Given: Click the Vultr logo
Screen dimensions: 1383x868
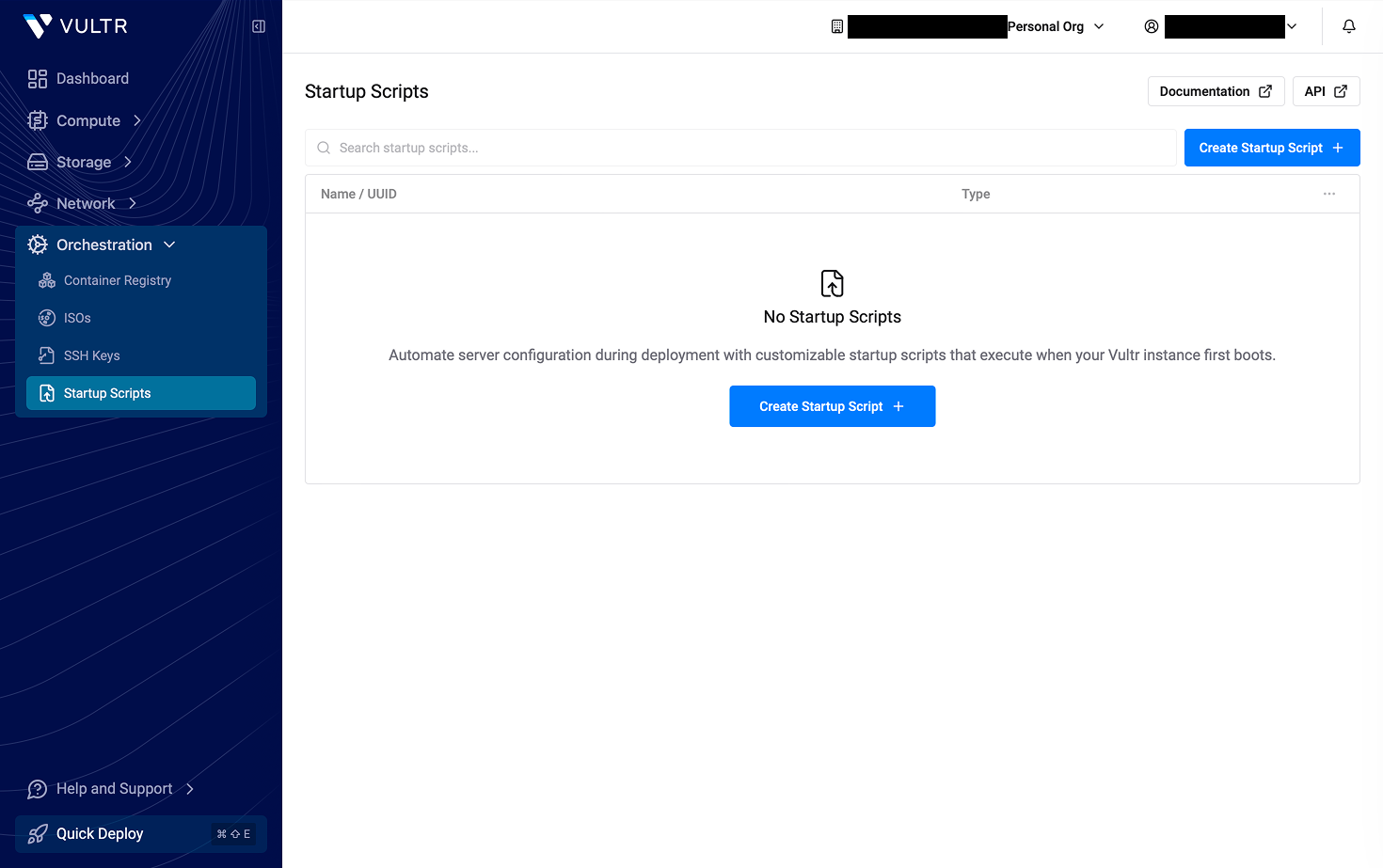Looking at the screenshot, I should [x=75, y=26].
